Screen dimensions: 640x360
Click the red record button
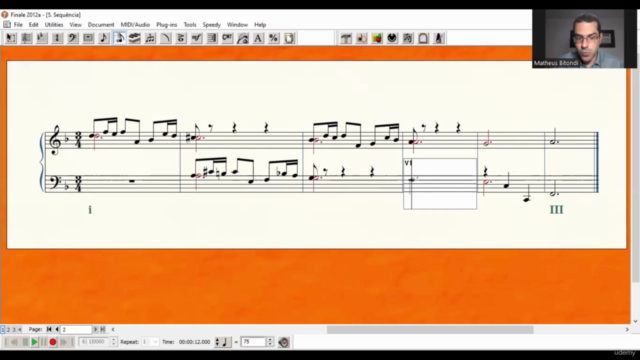click(x=53, y=342)
